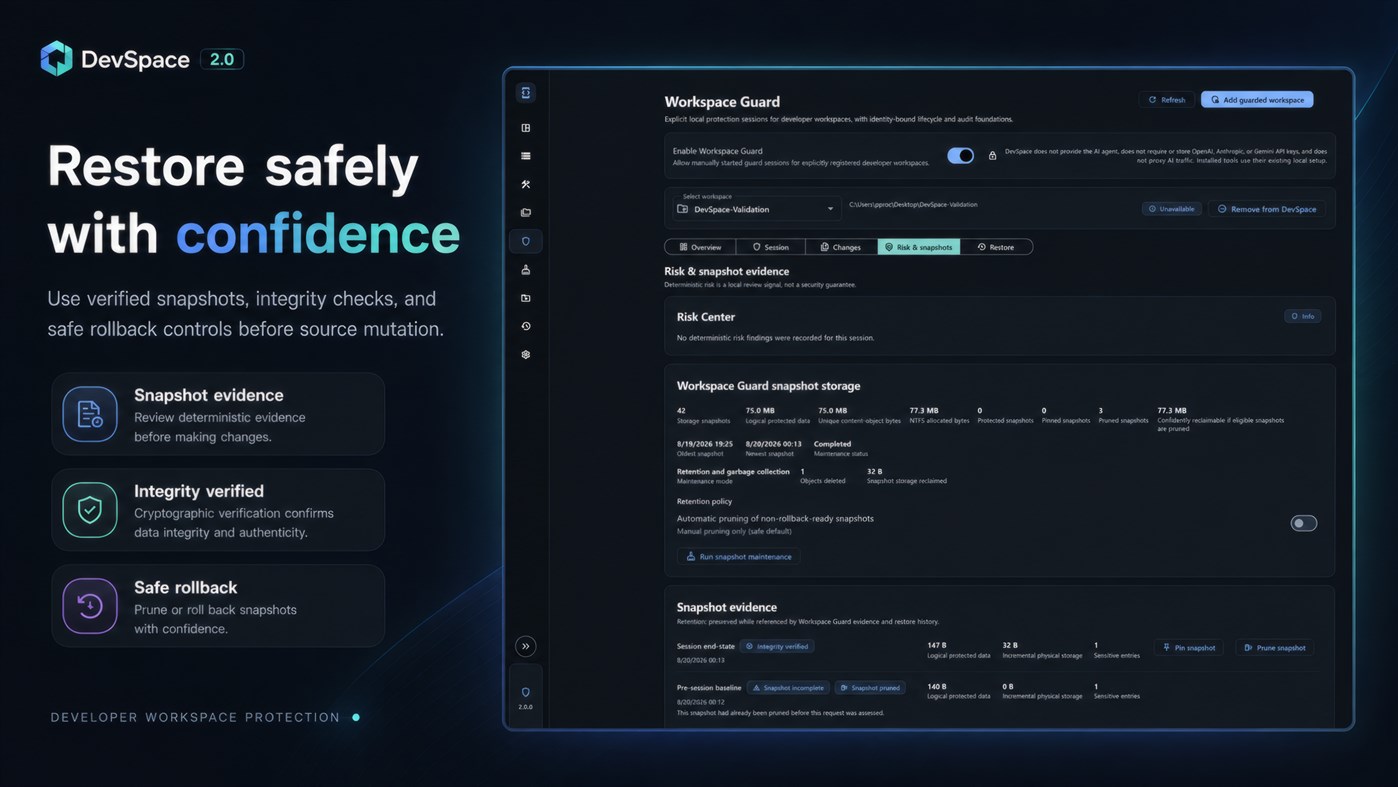Viewport: 1398px width, 787px height.
Task: Open the folder-with-arrow sidebar icon
Action: click(x=526, y=298)
